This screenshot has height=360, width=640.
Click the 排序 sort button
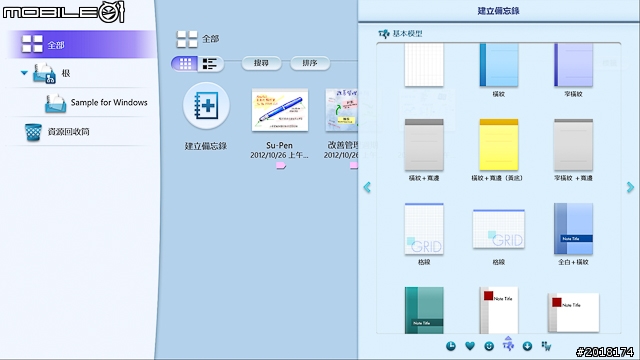(310, 63)
